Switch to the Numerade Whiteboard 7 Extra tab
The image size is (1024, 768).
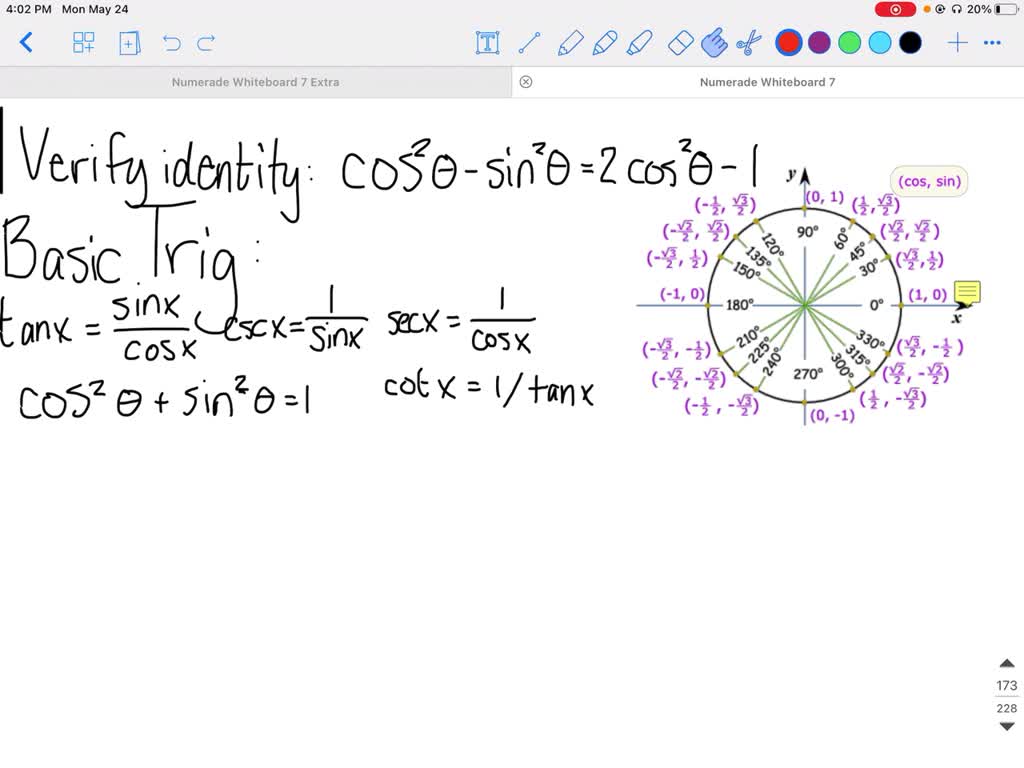(x=255, y=81)
